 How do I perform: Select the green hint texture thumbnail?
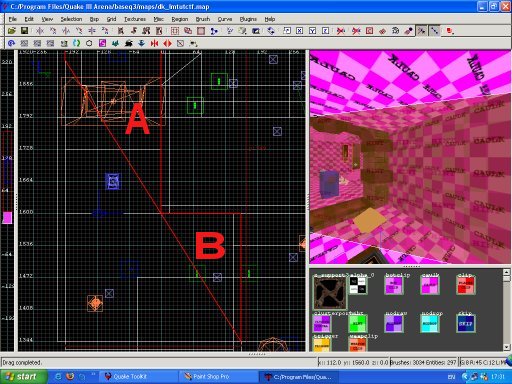pyautogui.click(x=358, y=324)
